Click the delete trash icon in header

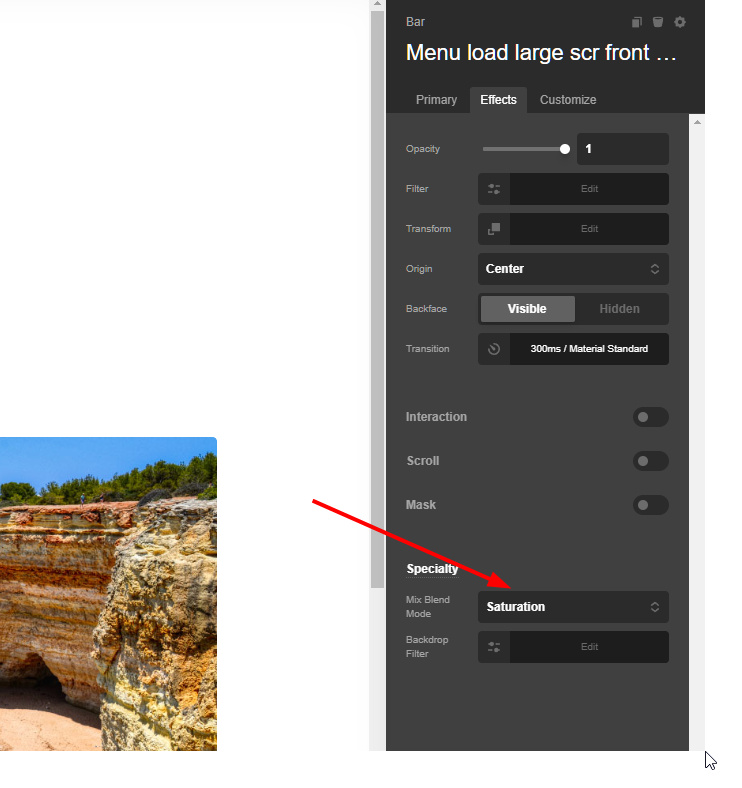point(658,22)
